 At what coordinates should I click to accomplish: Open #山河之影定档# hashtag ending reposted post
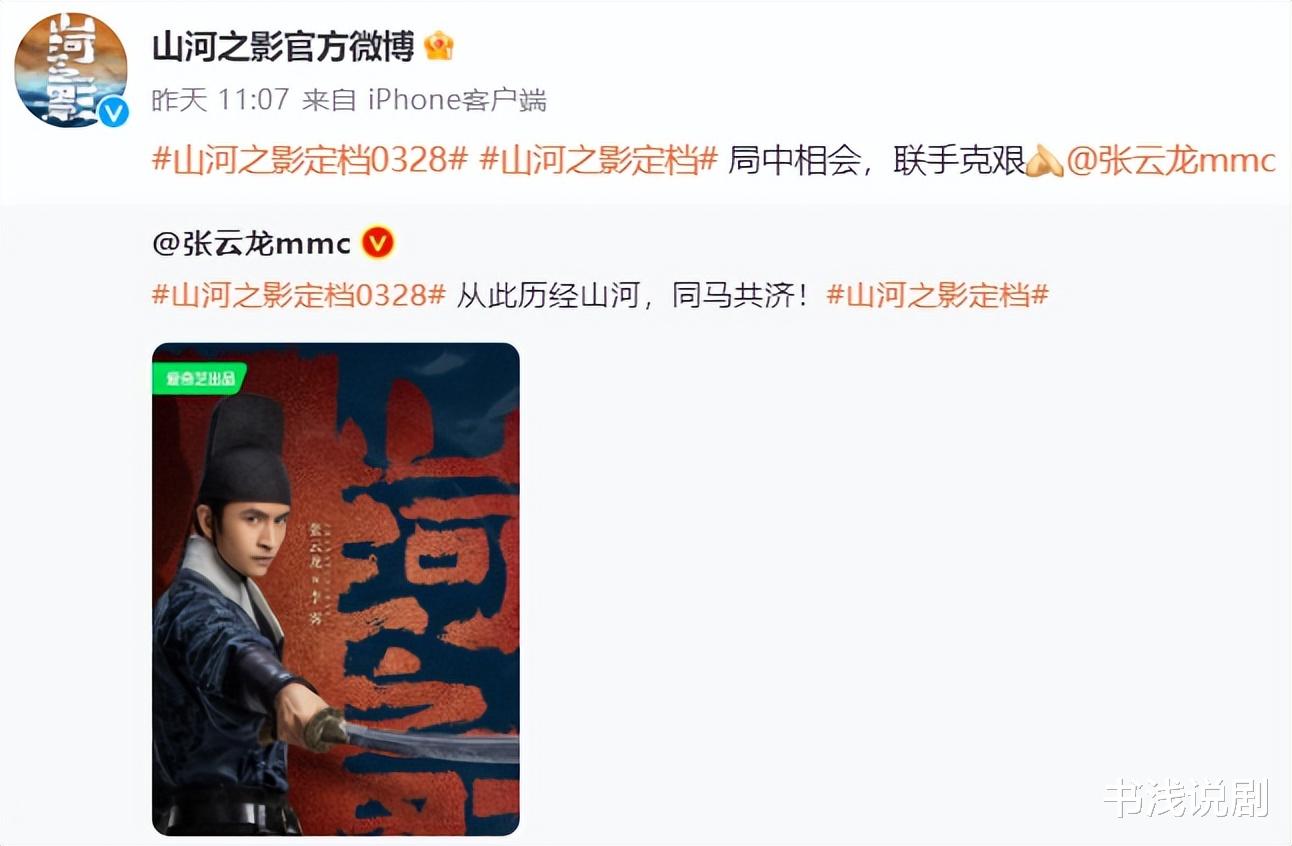[x=937, y=295]
